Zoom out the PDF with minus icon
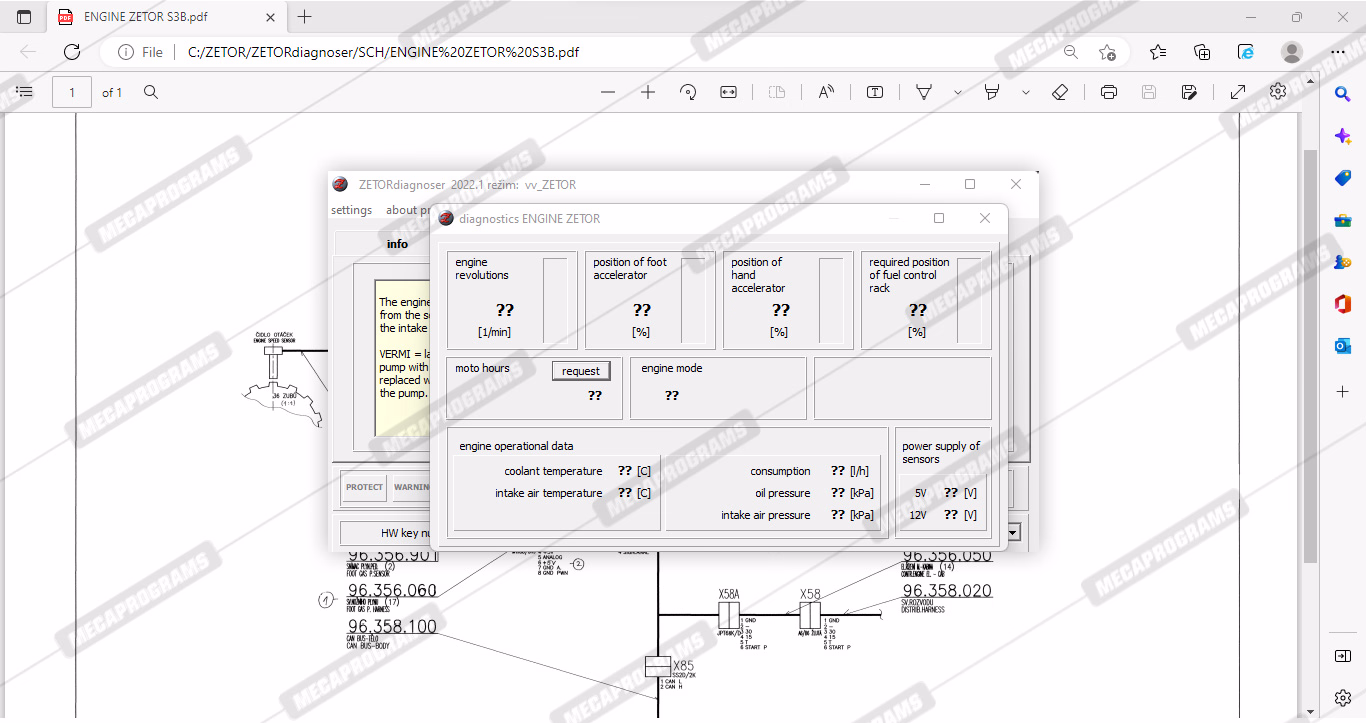1366x723 pixels. (x=608, y=92)
